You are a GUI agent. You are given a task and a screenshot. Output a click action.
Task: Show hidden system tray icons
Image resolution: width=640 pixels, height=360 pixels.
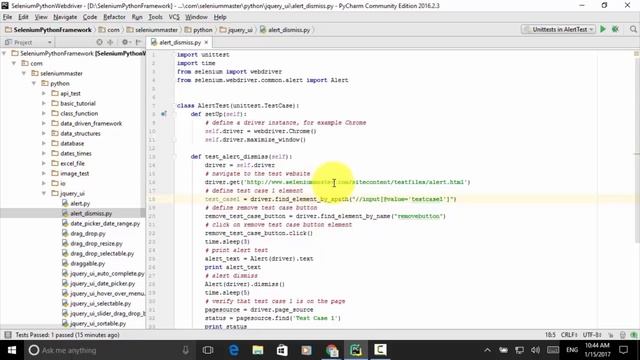(x=487, y=350)
